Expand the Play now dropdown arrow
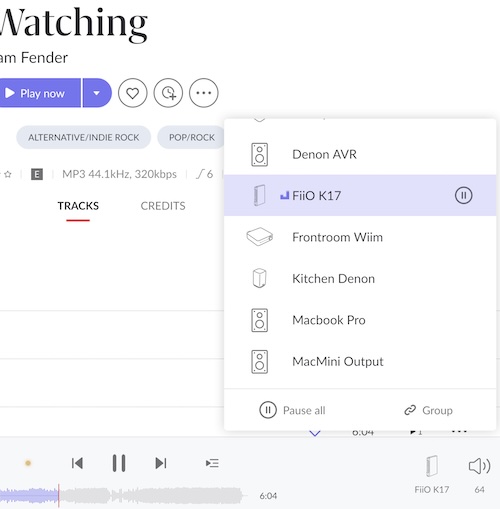 (97, 93)
